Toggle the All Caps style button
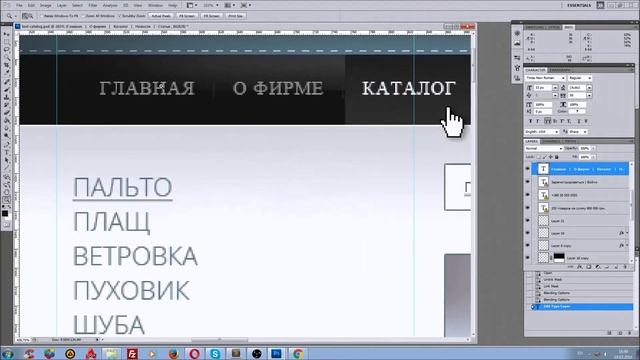Screen dimensions: 640x360 coord(547,121)
